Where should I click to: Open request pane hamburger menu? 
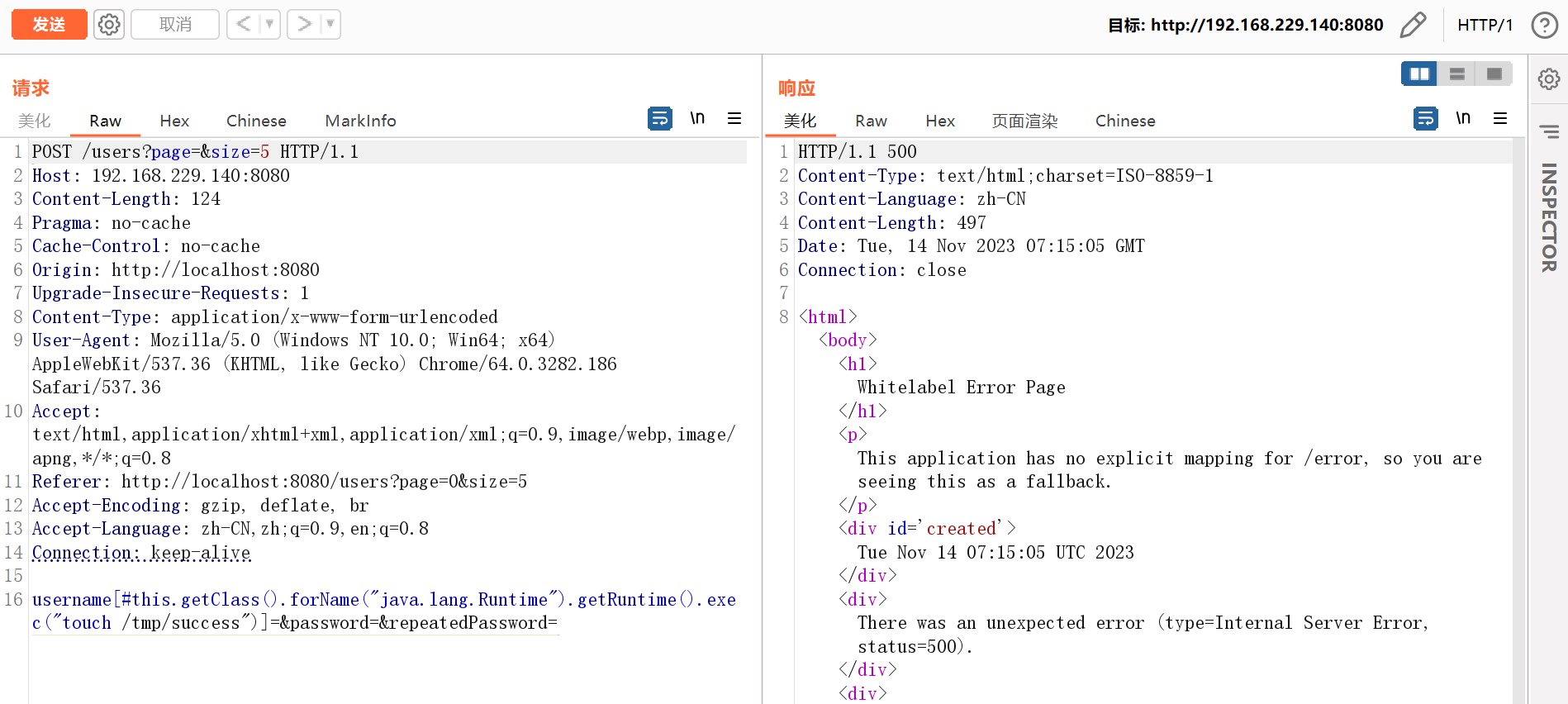click(x=734, y=118)
